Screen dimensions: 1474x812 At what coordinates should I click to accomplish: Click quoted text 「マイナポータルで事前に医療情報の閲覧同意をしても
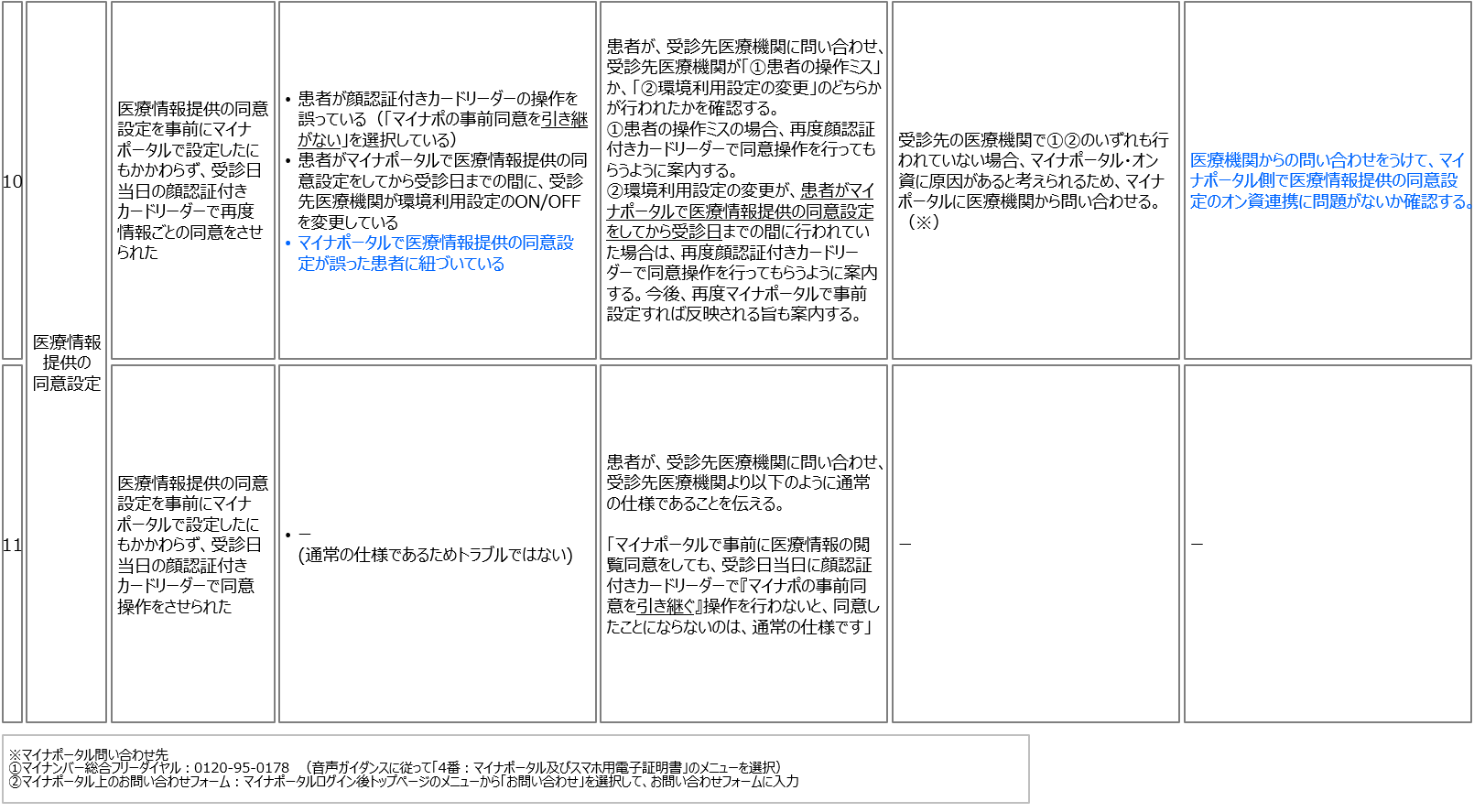coord(742,585)
